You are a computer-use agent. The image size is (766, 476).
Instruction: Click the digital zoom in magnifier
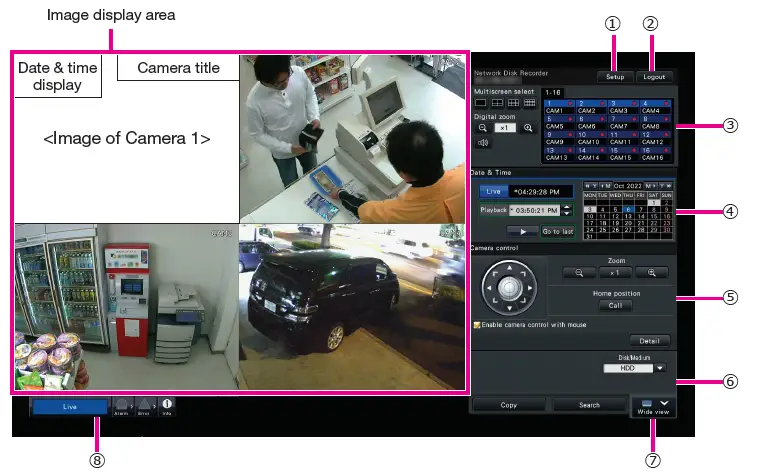point(529,128)
